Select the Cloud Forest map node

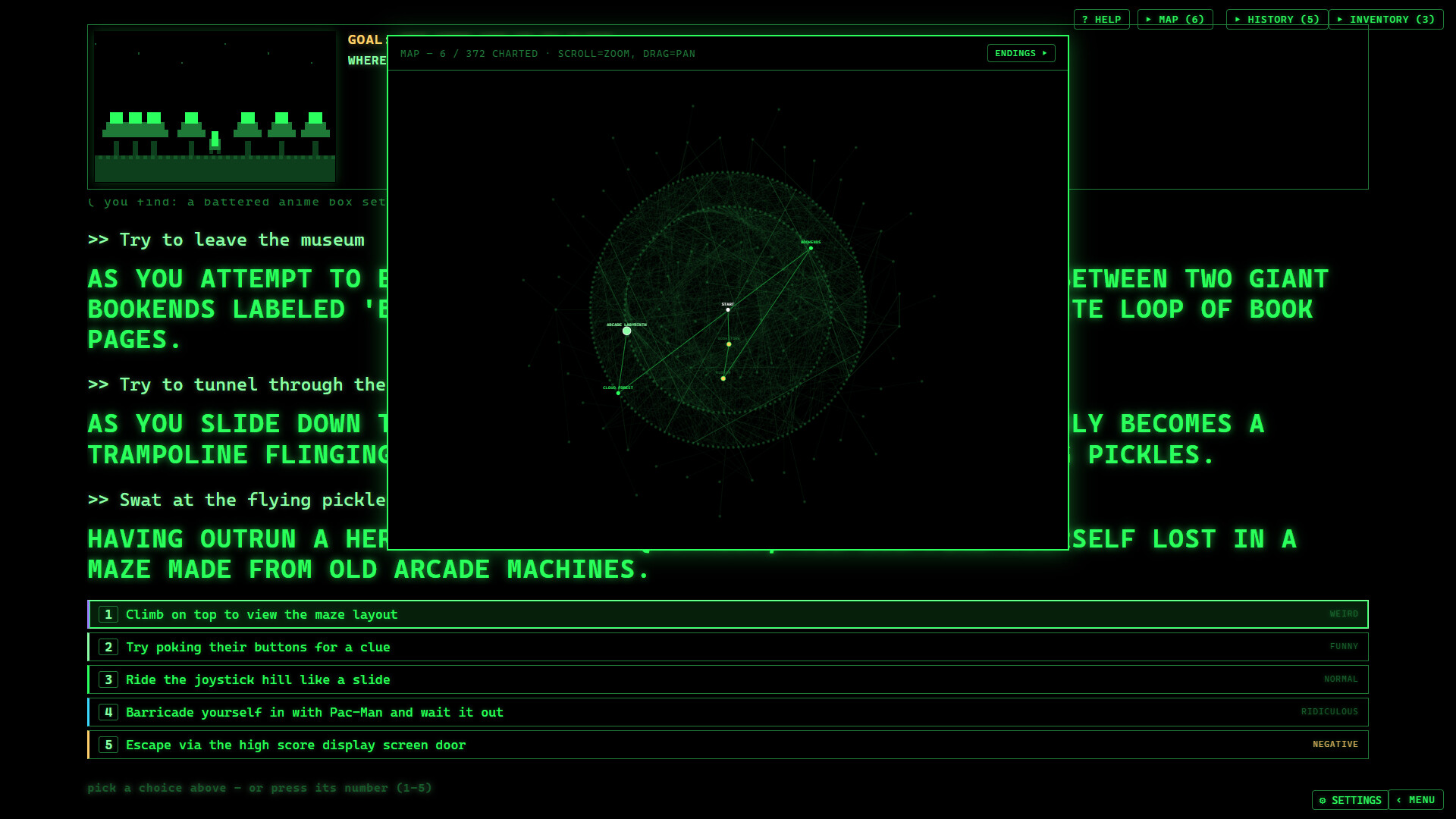coord(618,393)
